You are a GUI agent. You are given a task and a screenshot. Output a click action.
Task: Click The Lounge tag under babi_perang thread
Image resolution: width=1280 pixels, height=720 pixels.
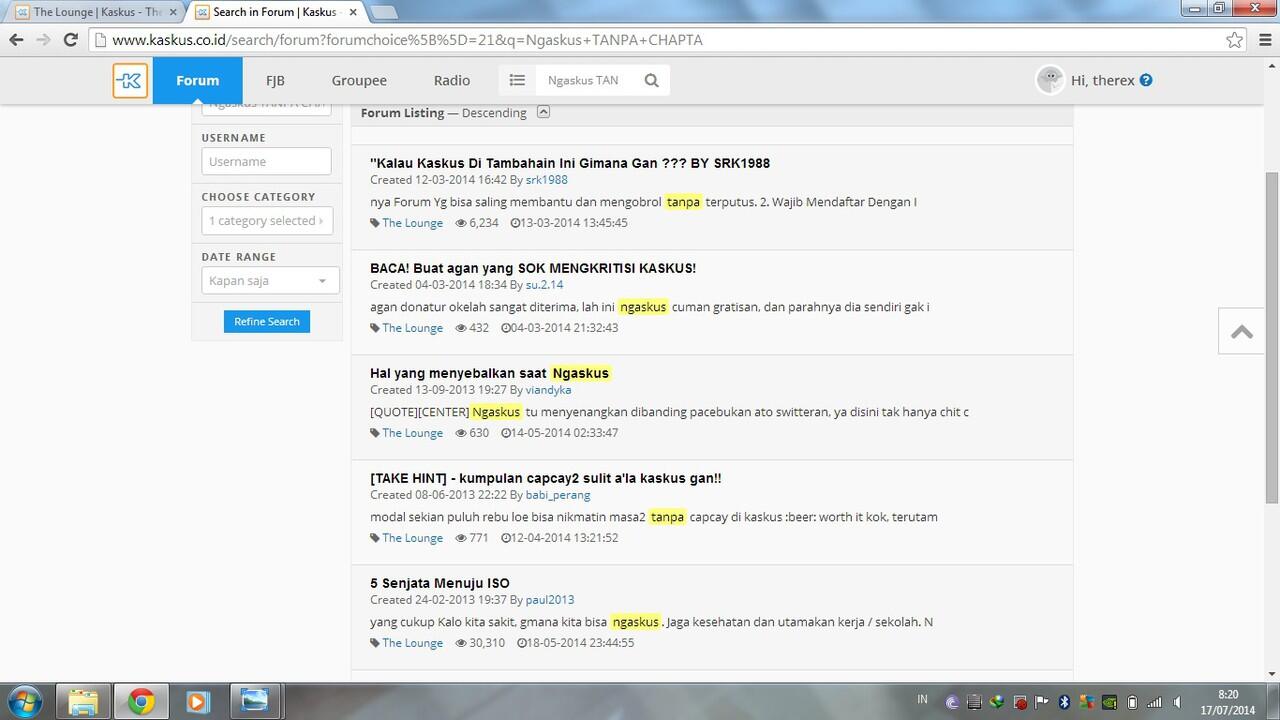click(412, 538)
